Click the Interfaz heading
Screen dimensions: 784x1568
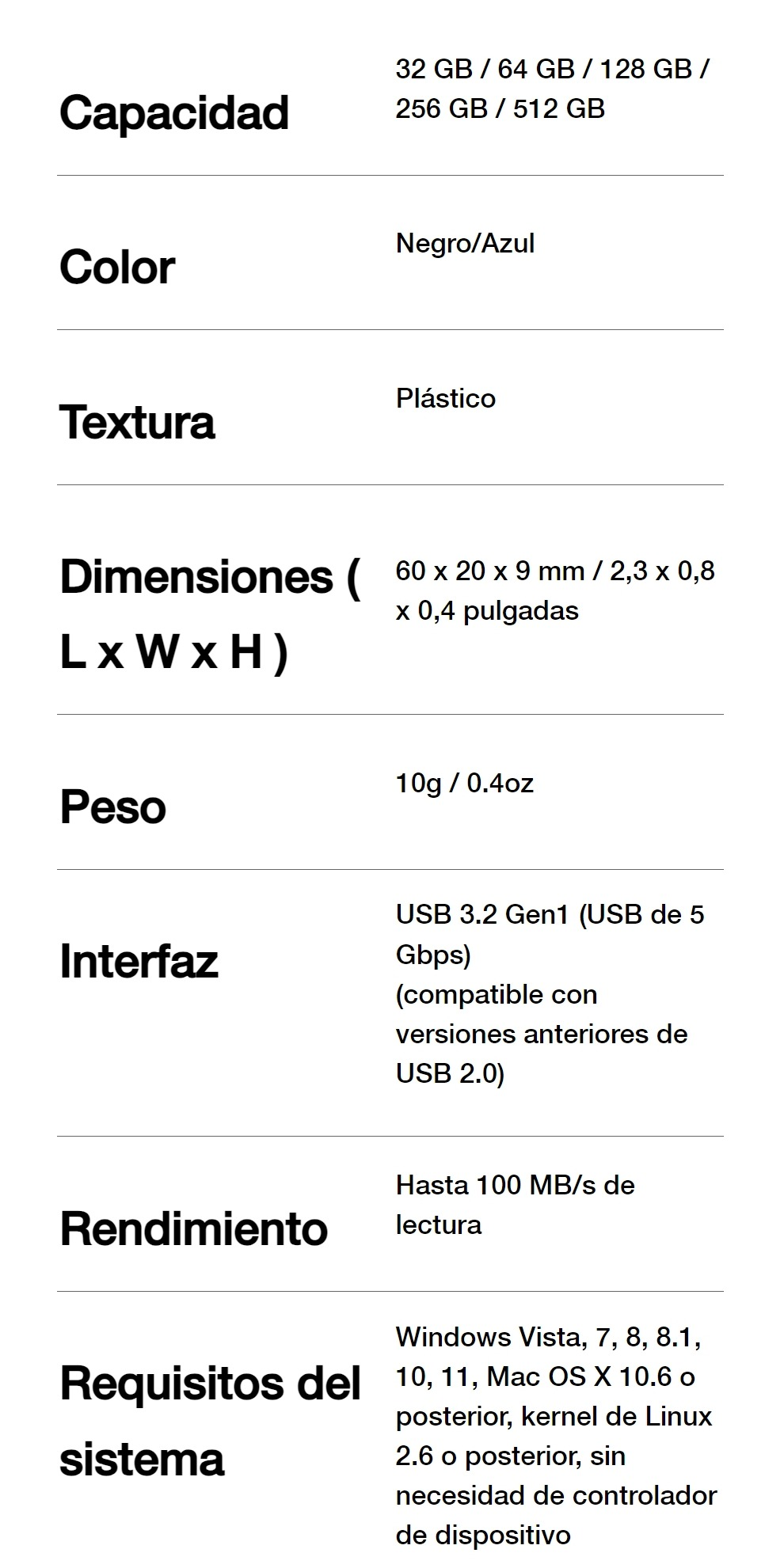click(x=139, y=962)
